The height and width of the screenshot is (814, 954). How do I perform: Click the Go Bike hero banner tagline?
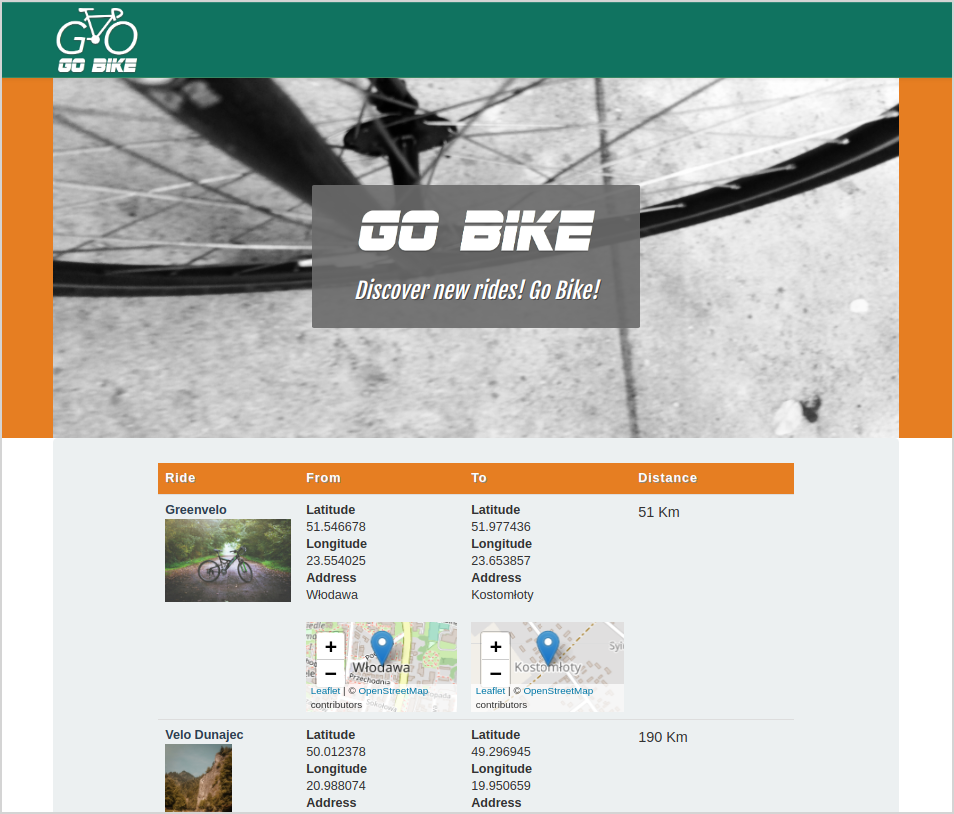click(477, 290)
